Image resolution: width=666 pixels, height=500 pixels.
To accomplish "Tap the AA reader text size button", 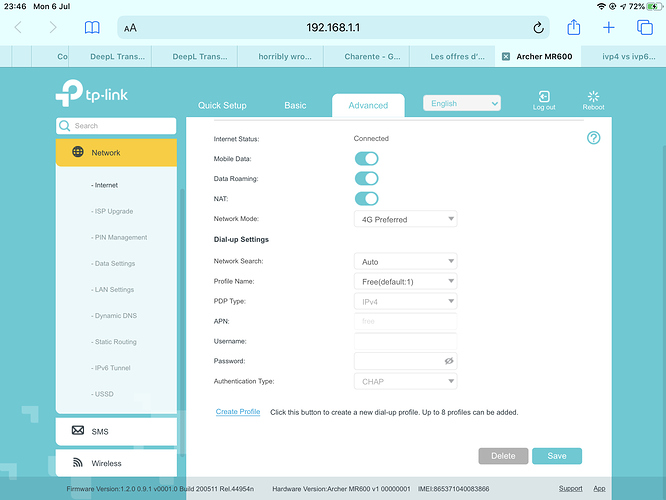I will tap(130, 28).
